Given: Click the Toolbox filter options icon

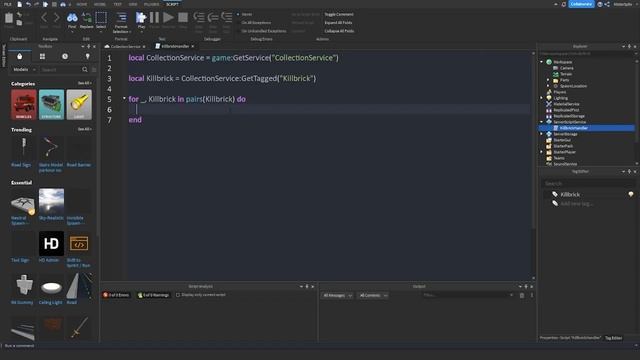Looking at the screenshot, I should pyautogui.click(x=94, y=70).
